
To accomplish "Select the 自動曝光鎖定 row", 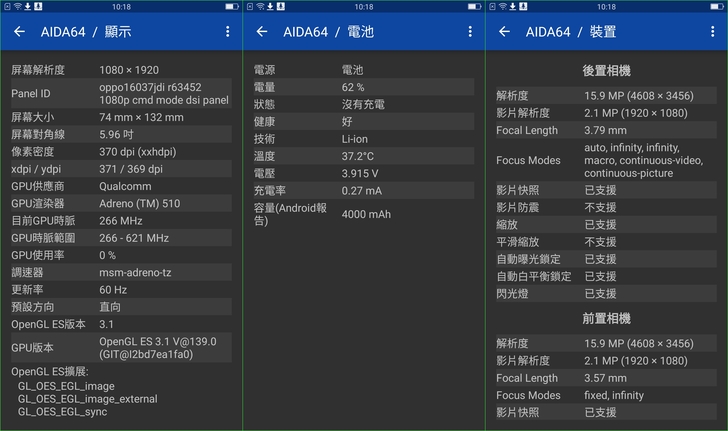I will click(x=606, y=259).
